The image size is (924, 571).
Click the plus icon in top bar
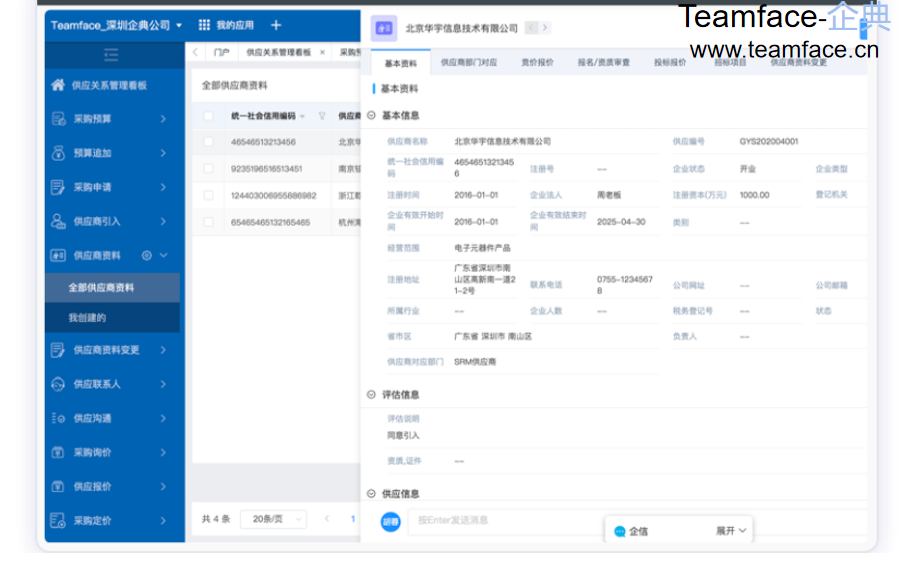point(276,25)
